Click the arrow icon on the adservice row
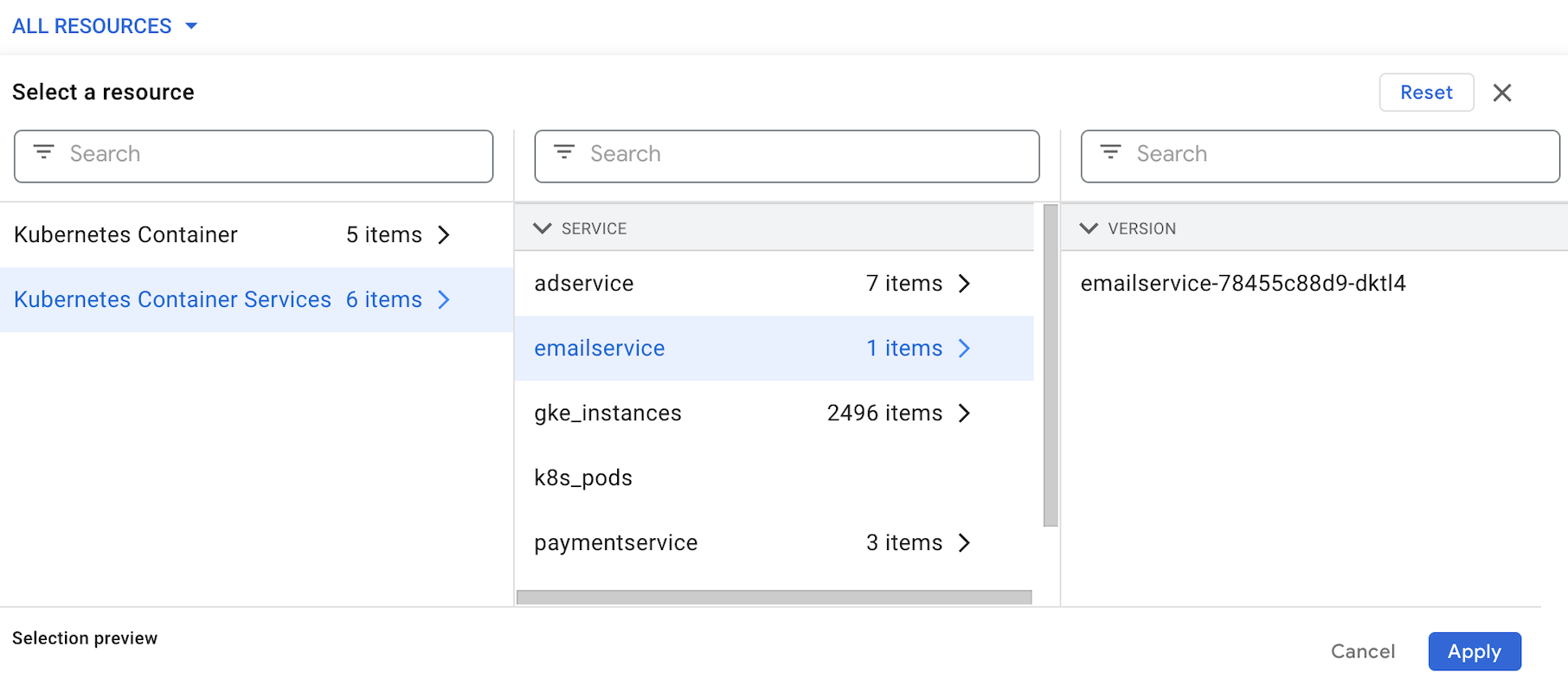1568x692 pixels. (964, 284)
